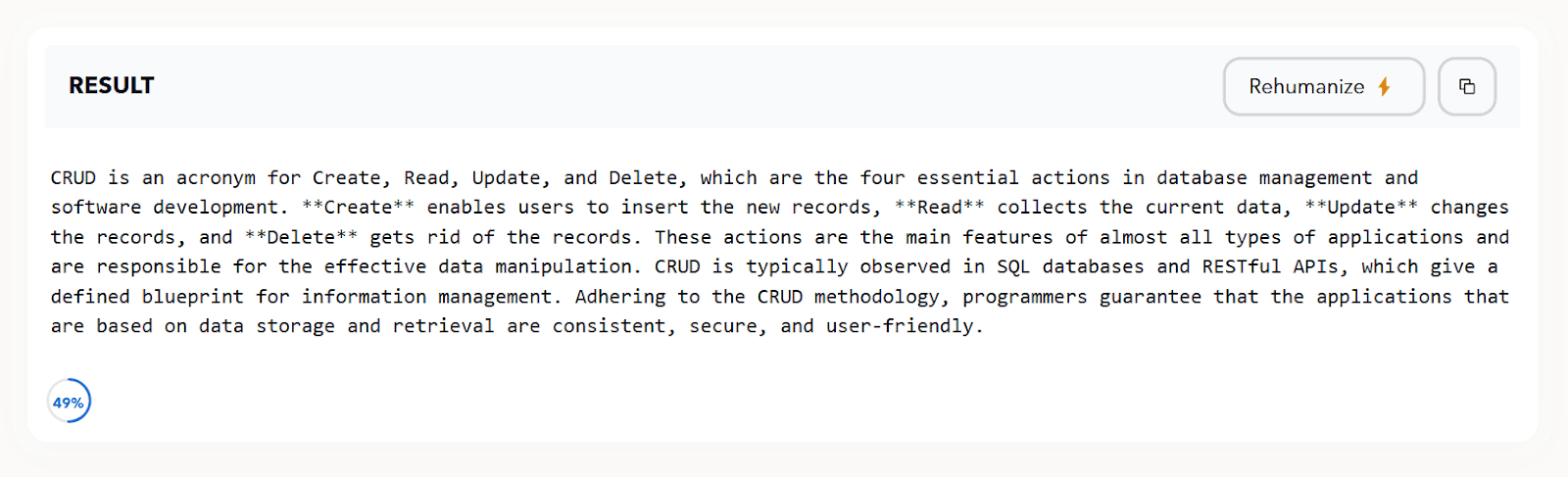The height and width of the screenshot is (477, 1568).
Task: Place cursor on the **Update** text
Action: (1361, 207)
